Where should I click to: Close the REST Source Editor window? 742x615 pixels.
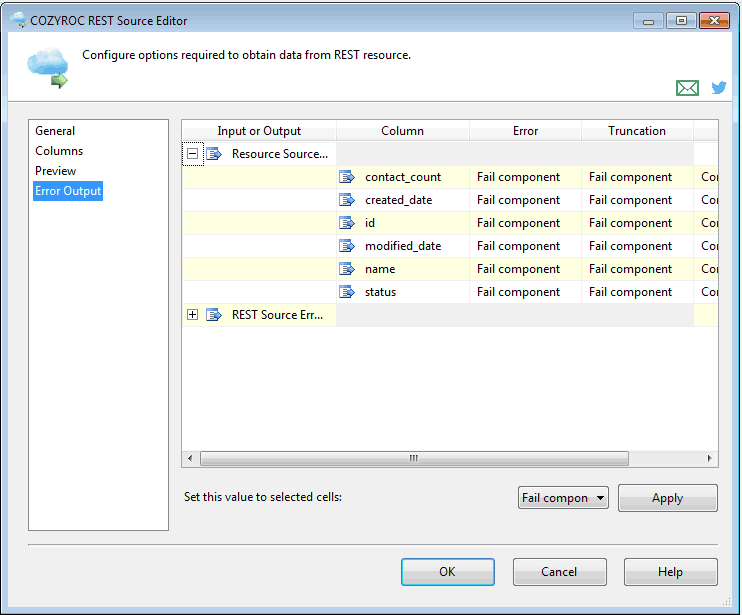tap(714, 21)
